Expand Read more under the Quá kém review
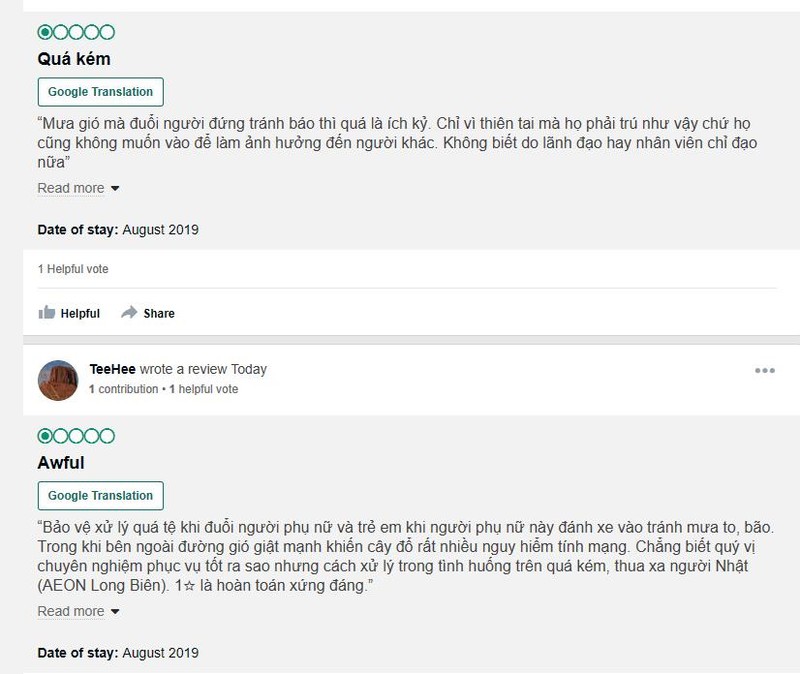800x674 pixels. (71, 188)
